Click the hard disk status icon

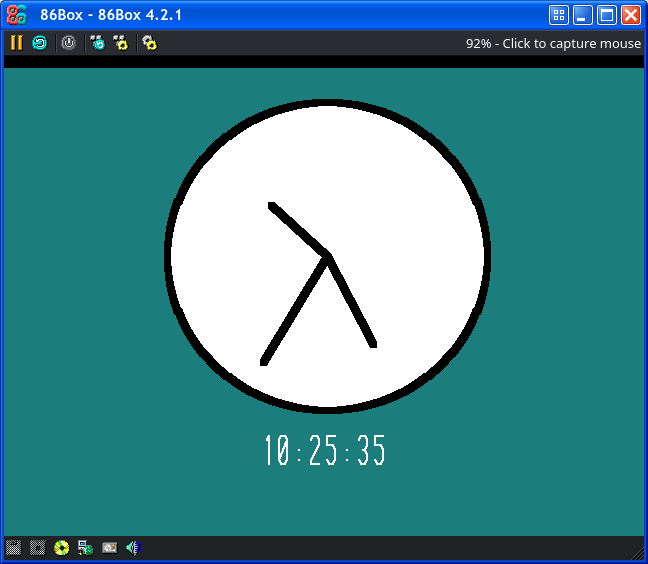click(x=110, y=548)
